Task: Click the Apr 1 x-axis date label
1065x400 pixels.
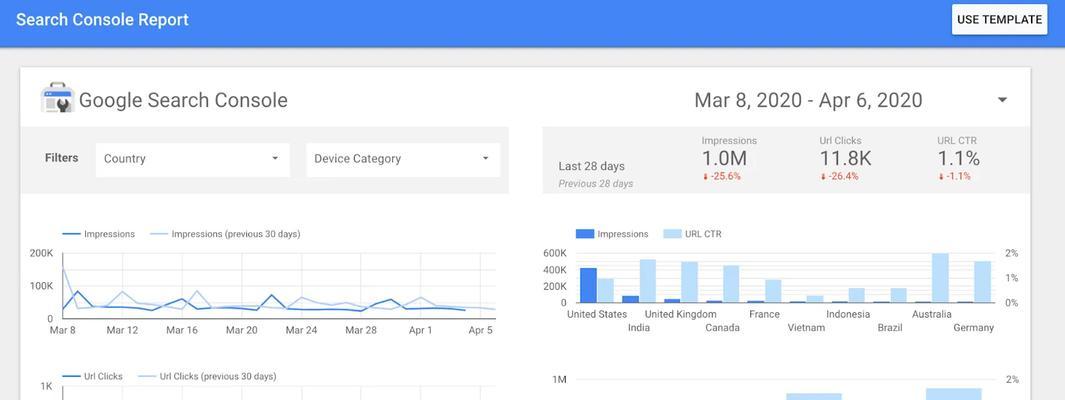Action: (420, 331)
